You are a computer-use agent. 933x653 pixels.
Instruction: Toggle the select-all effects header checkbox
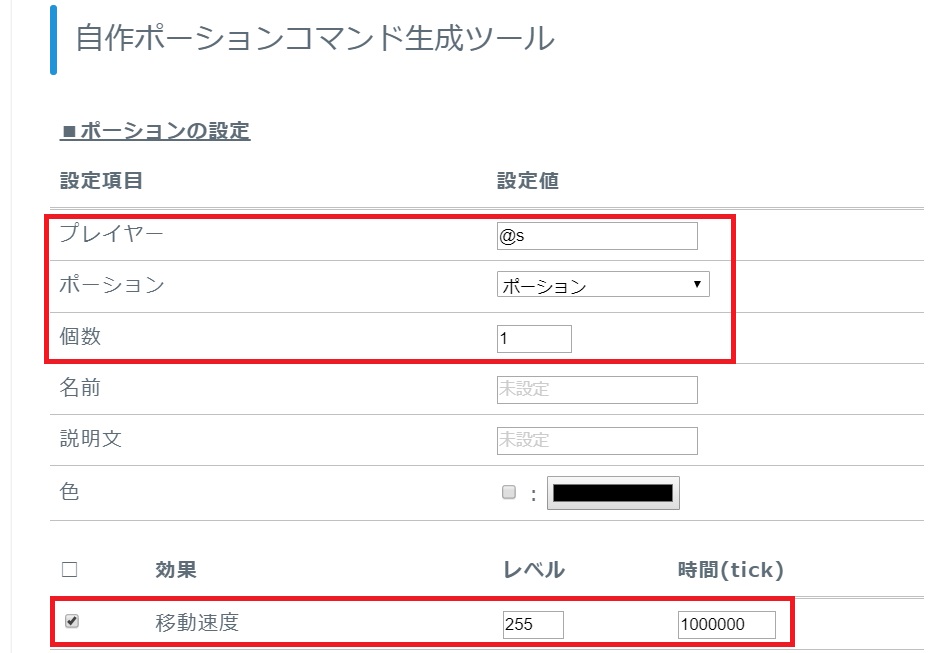(70, 570)
